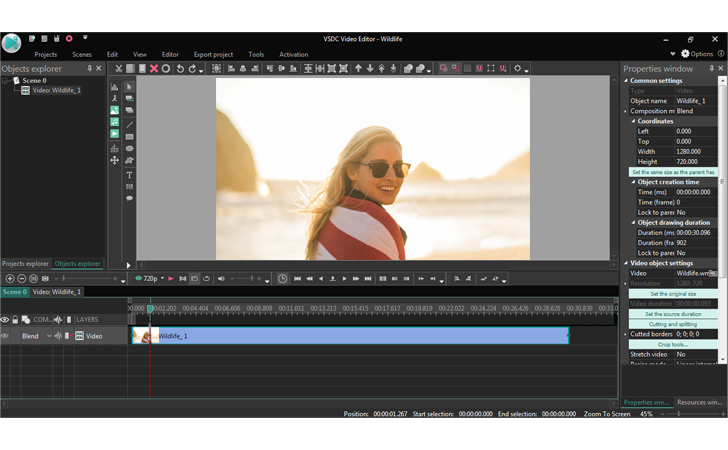728x450 pixels.
Task: Select the ellipse shape tool
Action: pos(130,149)
